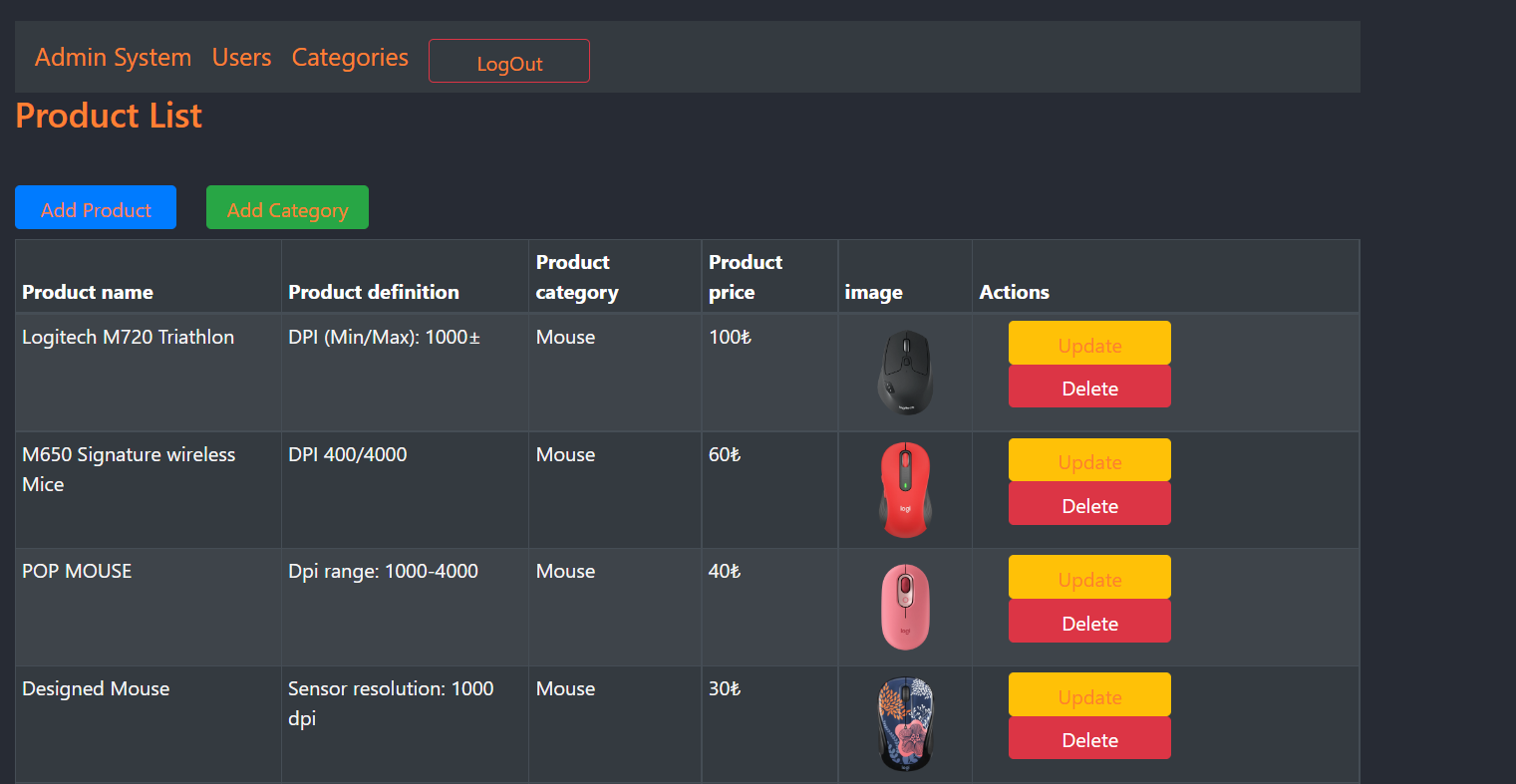Click the green Add Category button
1516x784 pixels.
[287, 208]
